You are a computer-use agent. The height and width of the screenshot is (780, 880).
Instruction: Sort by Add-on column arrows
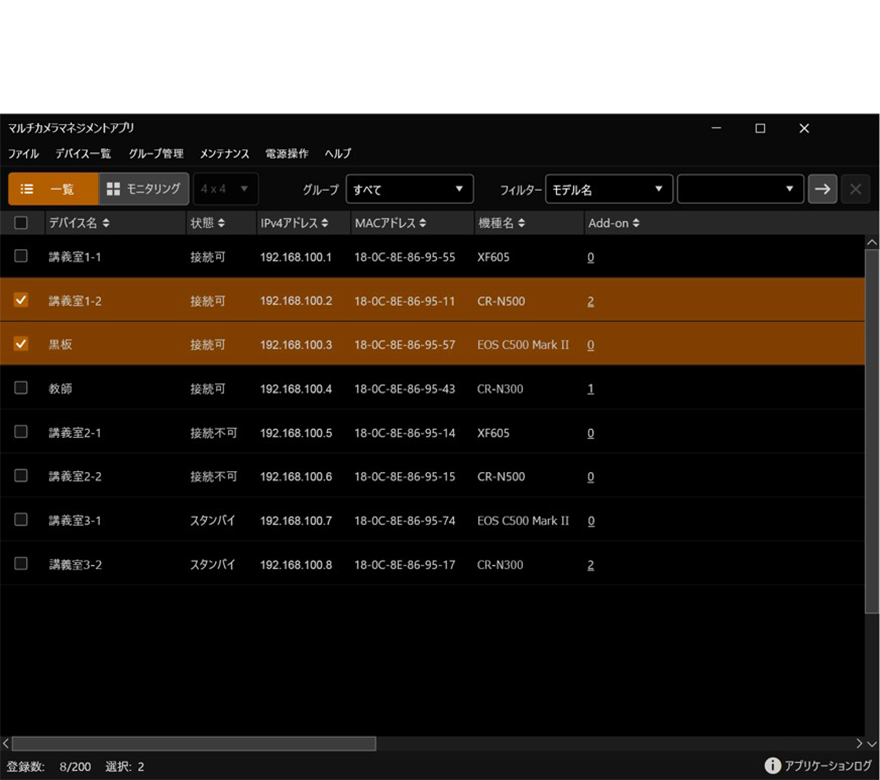[x=636, y=223]
